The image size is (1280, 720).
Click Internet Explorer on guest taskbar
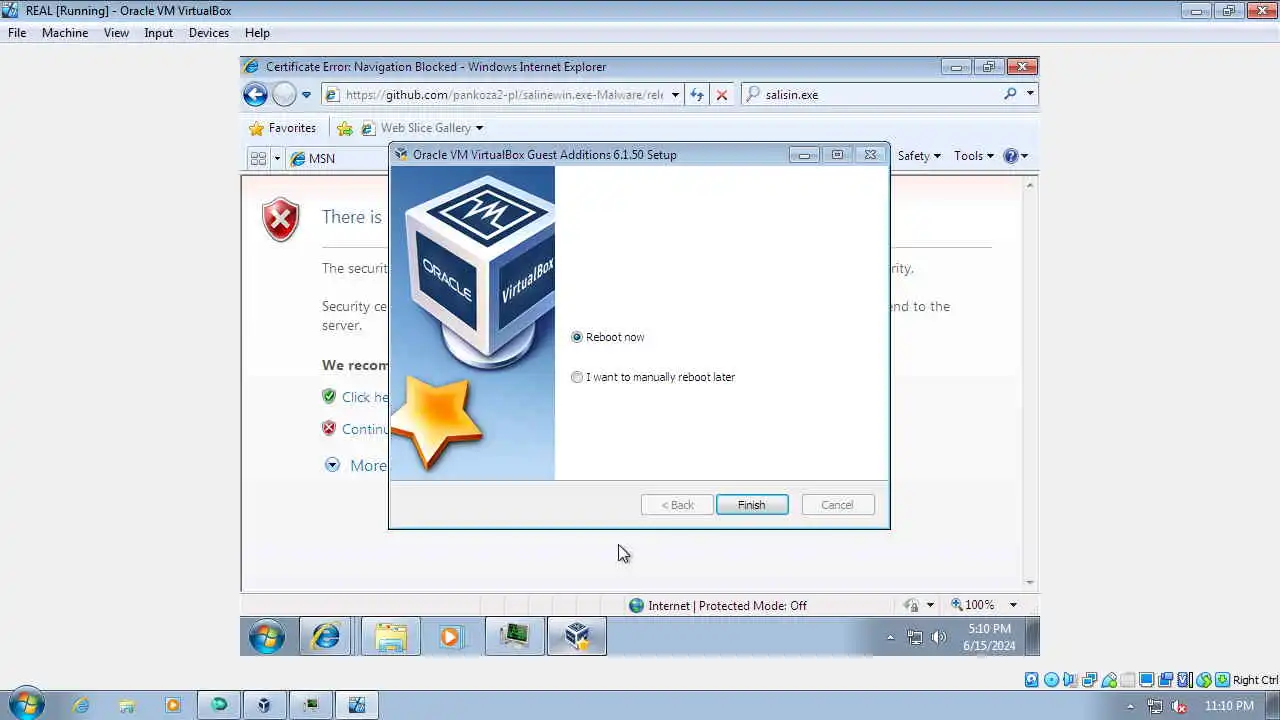click(326, 636)
